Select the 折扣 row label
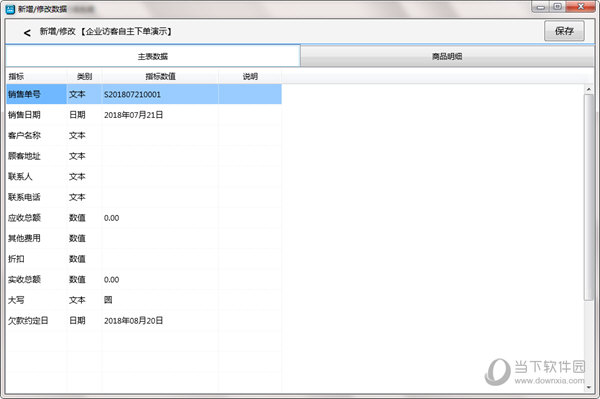Viewport: 600px width, 399px height. 16,259
